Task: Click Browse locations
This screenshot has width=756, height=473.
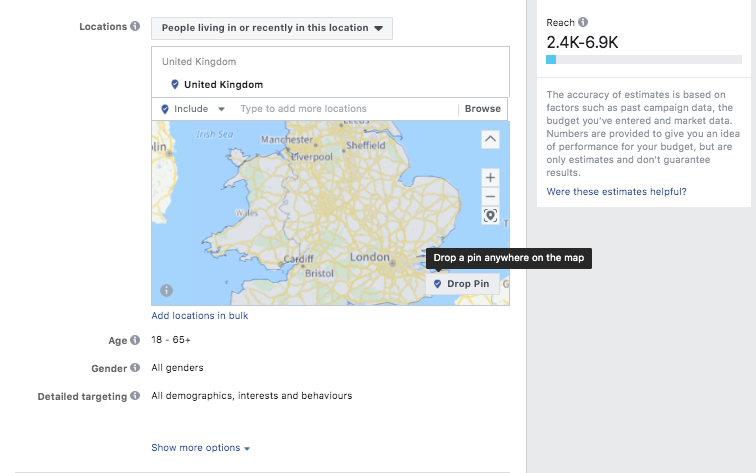Action: [x=482, y=109]
